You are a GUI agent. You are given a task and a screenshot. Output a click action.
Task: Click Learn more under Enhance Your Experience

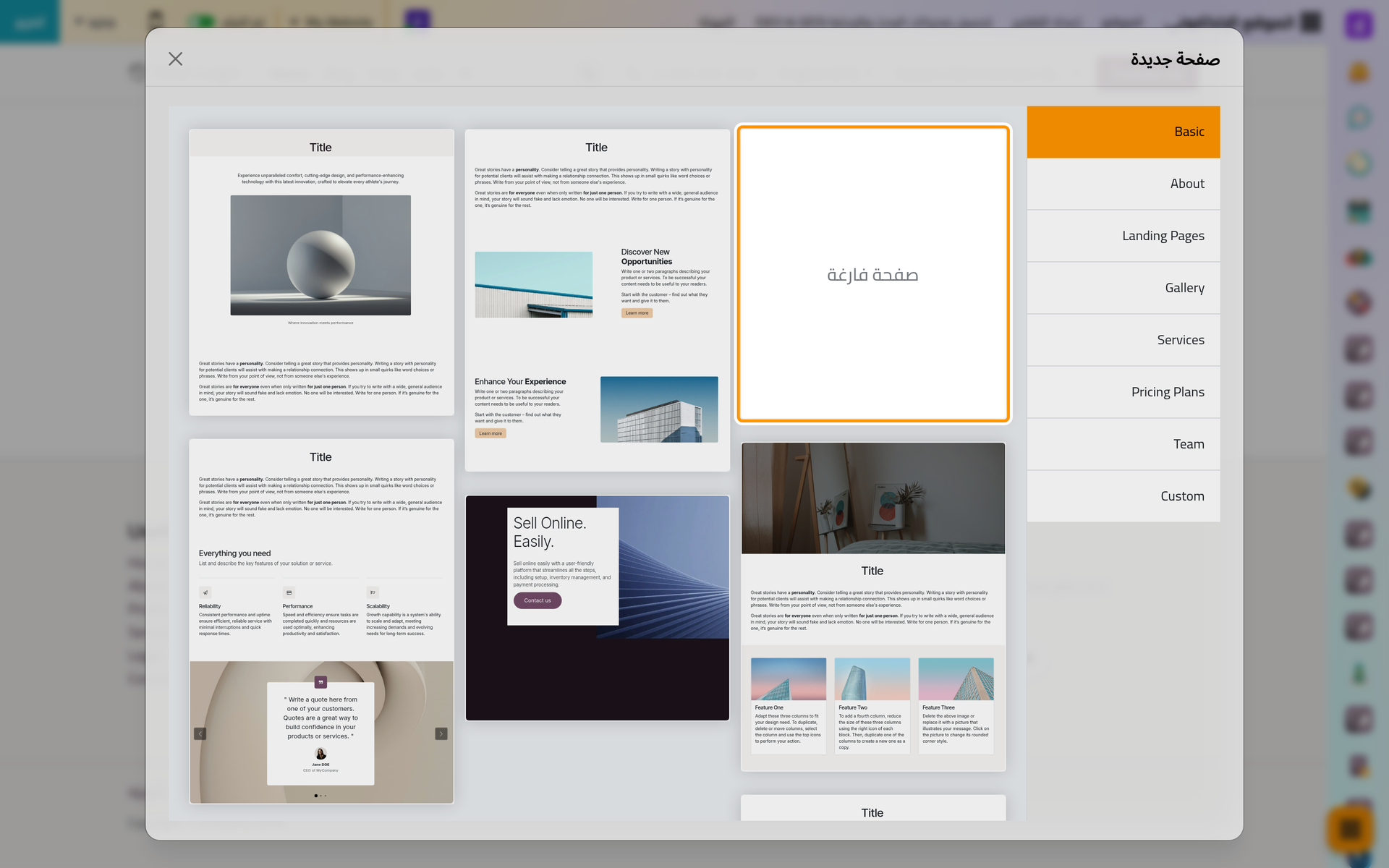[x=490, y=433]
